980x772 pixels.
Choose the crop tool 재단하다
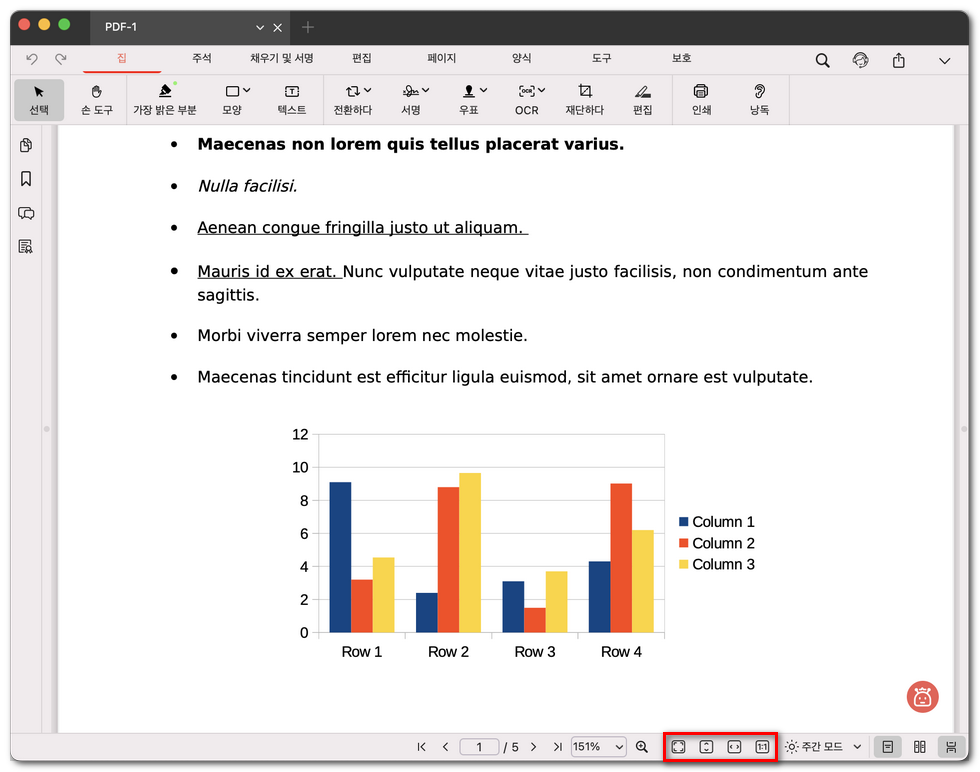(585, 99)
